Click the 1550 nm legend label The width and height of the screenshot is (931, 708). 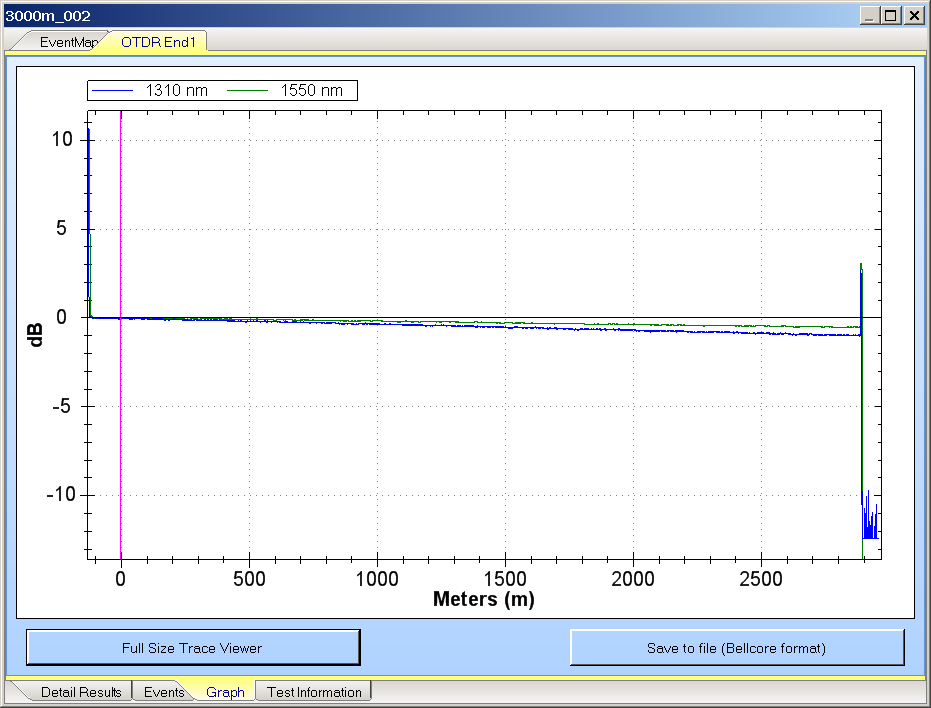(311, 91)
